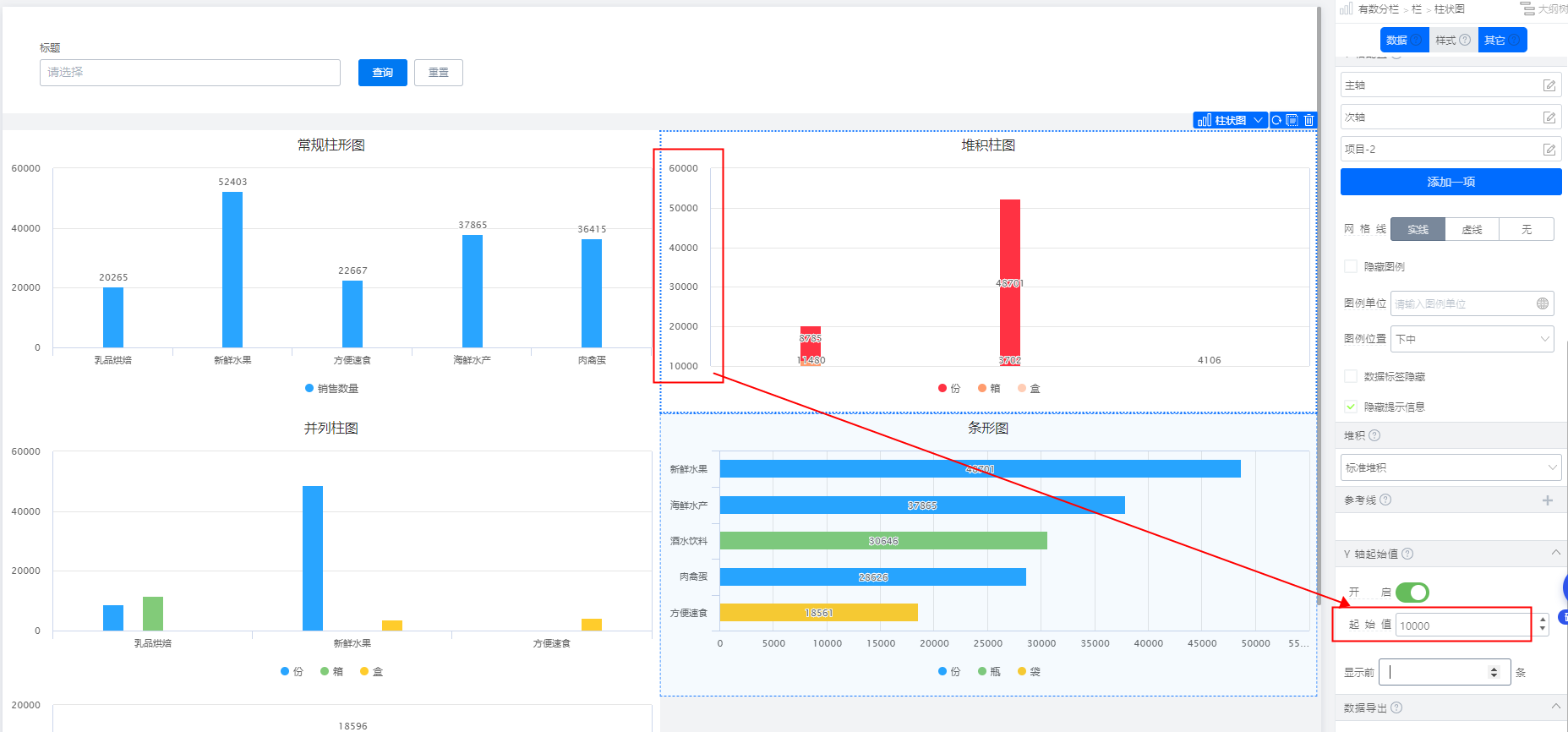Click the 袋 yellow legend marker in 条形图
This screenshot has height=732, width=1568.
1022,671
